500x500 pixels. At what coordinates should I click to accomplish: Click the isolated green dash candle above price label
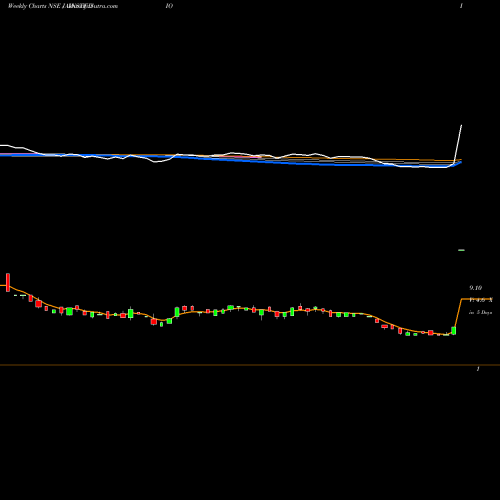click(462, 250)
